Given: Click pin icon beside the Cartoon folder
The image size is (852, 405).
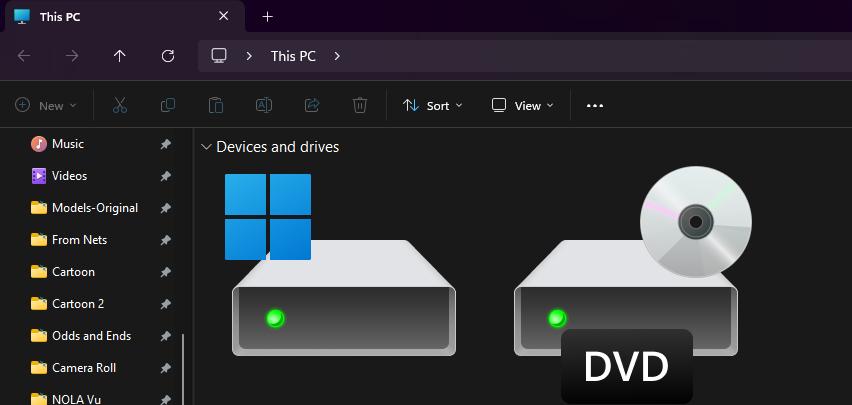Looking at the screenshot, I should 166,272.
